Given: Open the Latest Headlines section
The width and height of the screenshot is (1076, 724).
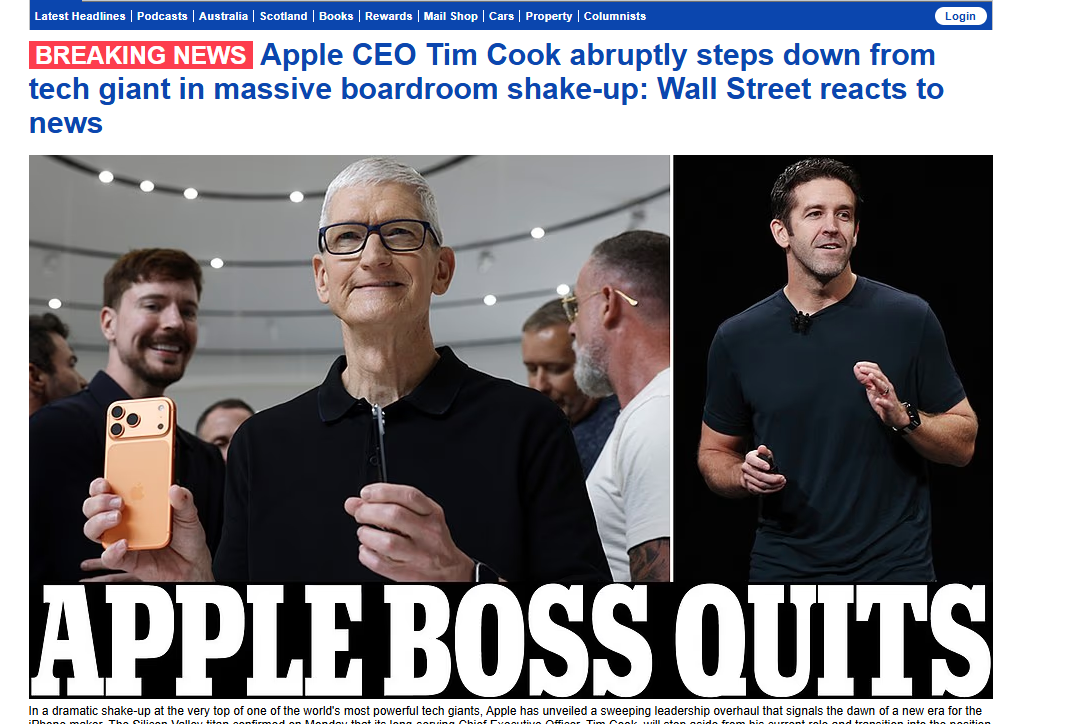Looking at the screenshot, I should (80, 16).
